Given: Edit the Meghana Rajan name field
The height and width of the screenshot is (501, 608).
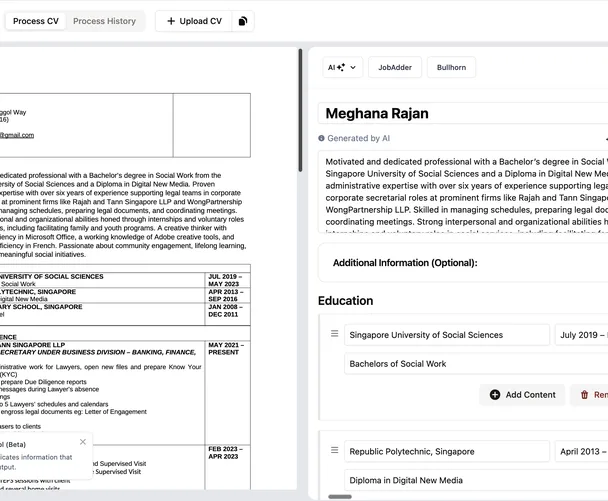Looking at the screenshot, I should coord(463,113).
